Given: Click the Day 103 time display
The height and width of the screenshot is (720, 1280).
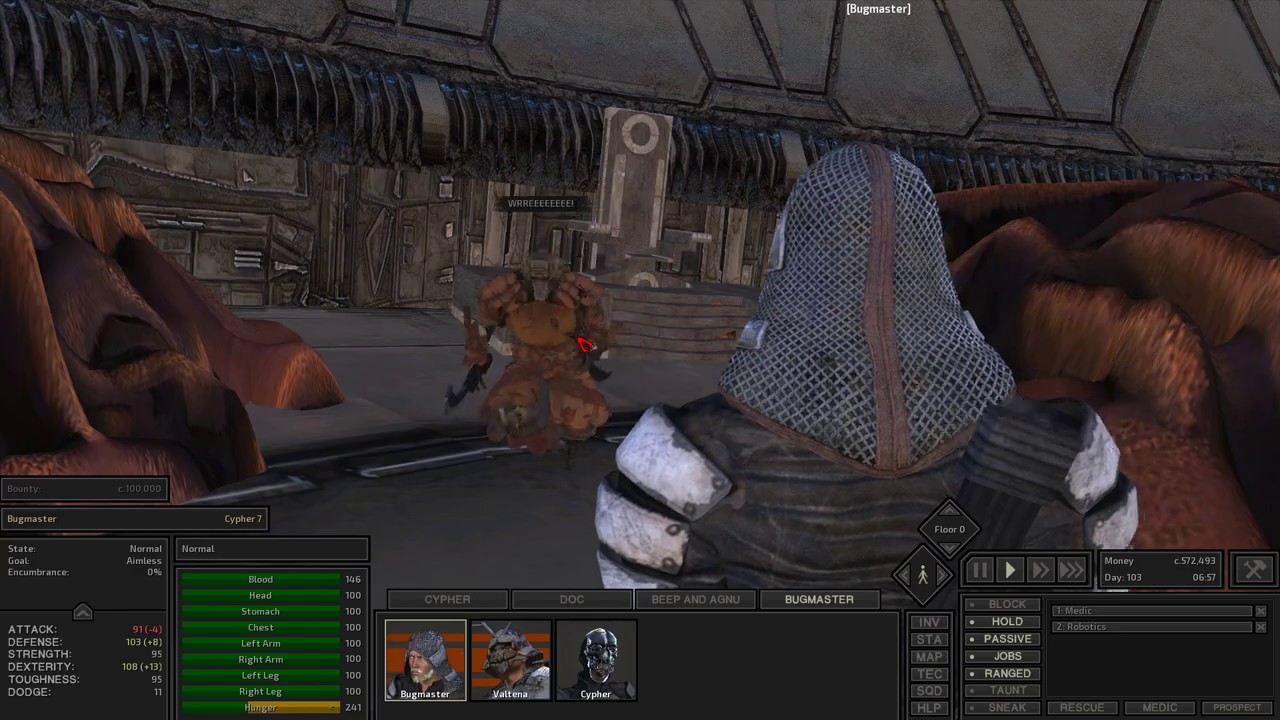Looking at the screenshot, I should (x=1160, y=577).
